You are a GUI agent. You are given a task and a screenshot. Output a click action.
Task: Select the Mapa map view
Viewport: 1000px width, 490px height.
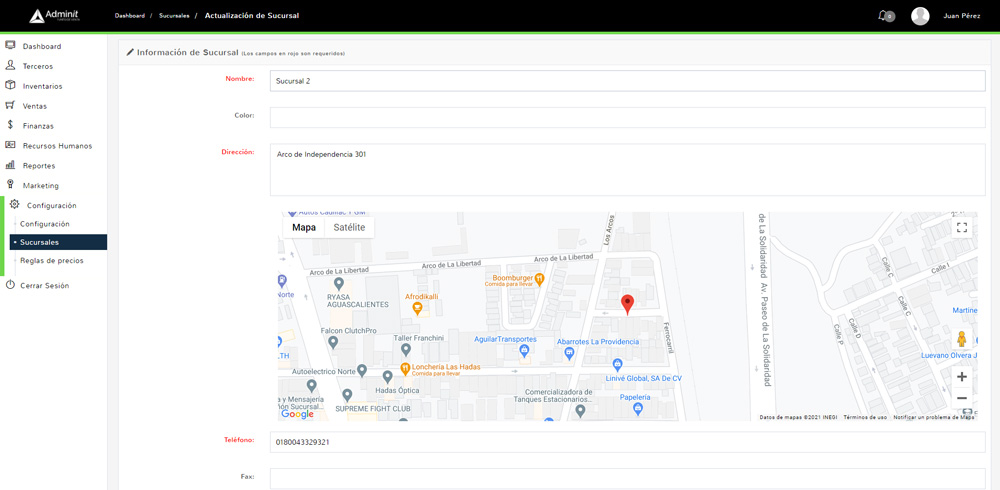(304, 227)
